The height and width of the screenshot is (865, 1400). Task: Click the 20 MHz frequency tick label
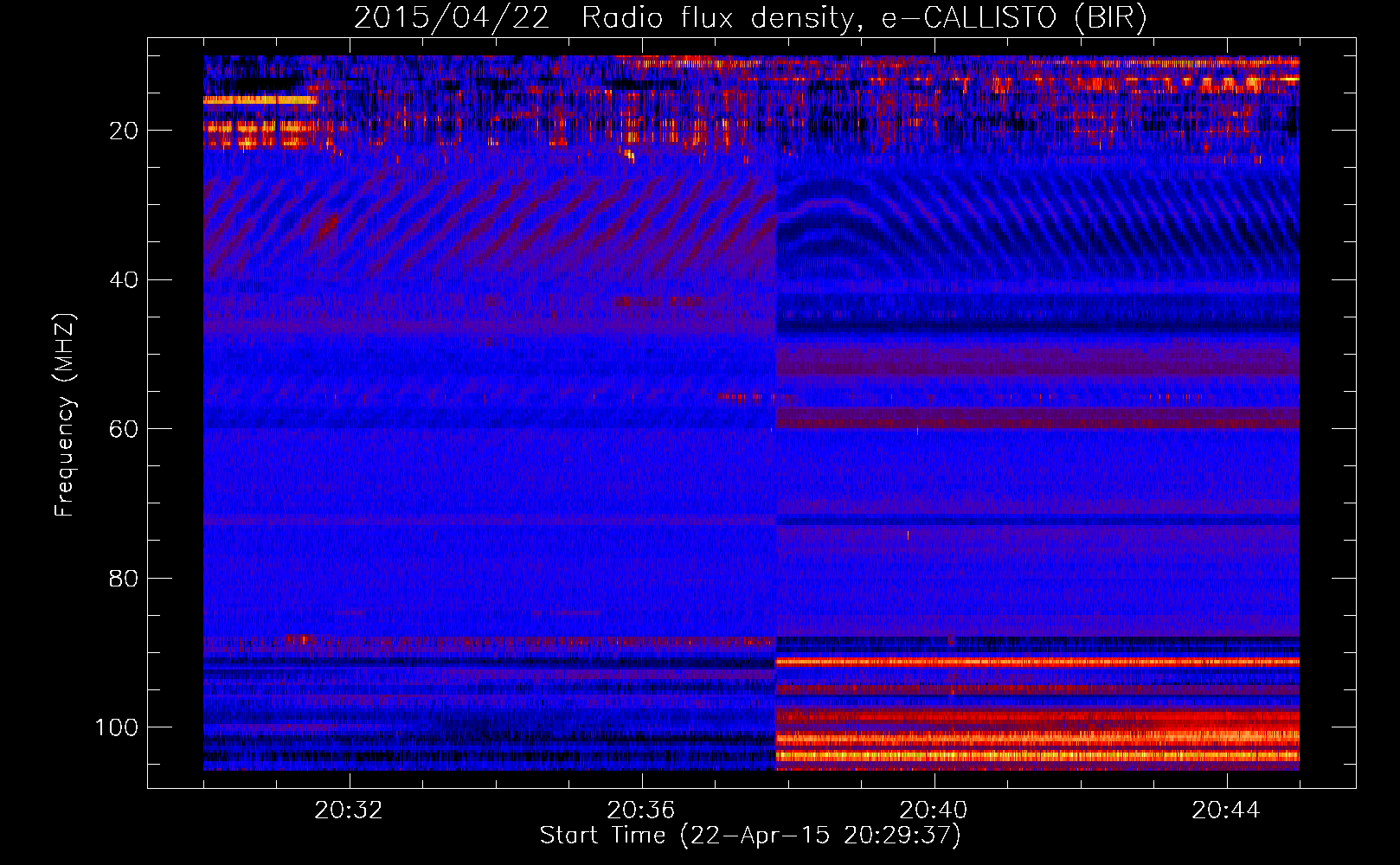tap(124, 131)
